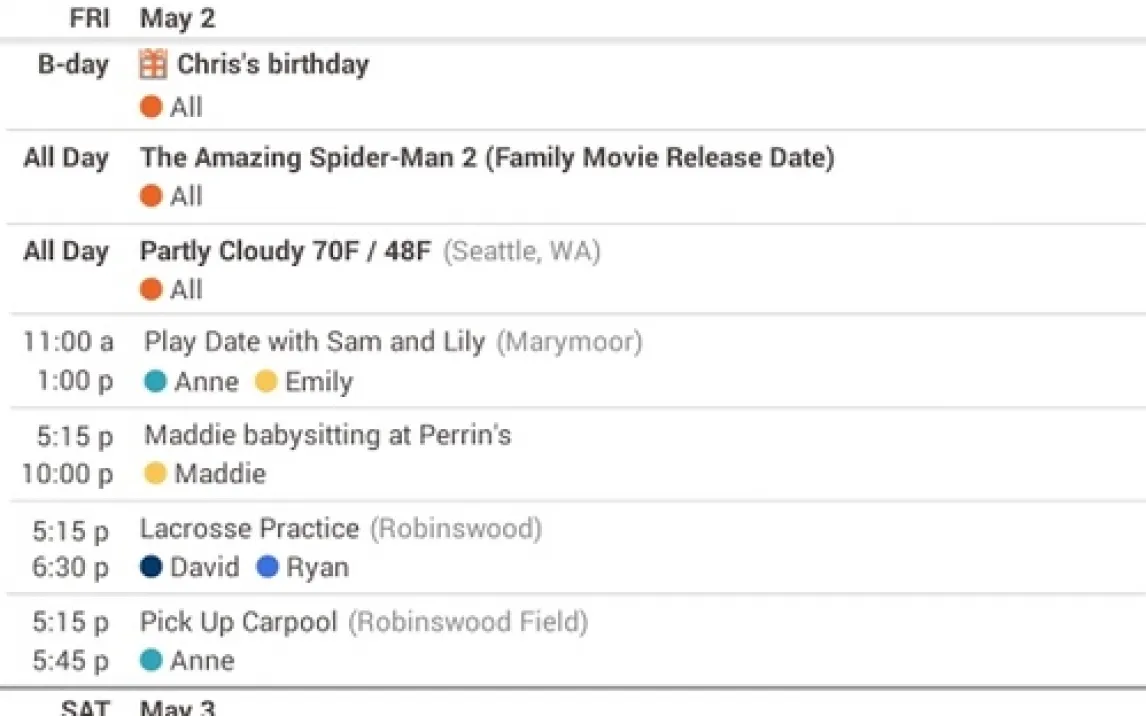Viewport: 1146px width, 716px height.
Task: Click the teal Anne dot under Pick Up Carpool
Action: coord(151,661)
